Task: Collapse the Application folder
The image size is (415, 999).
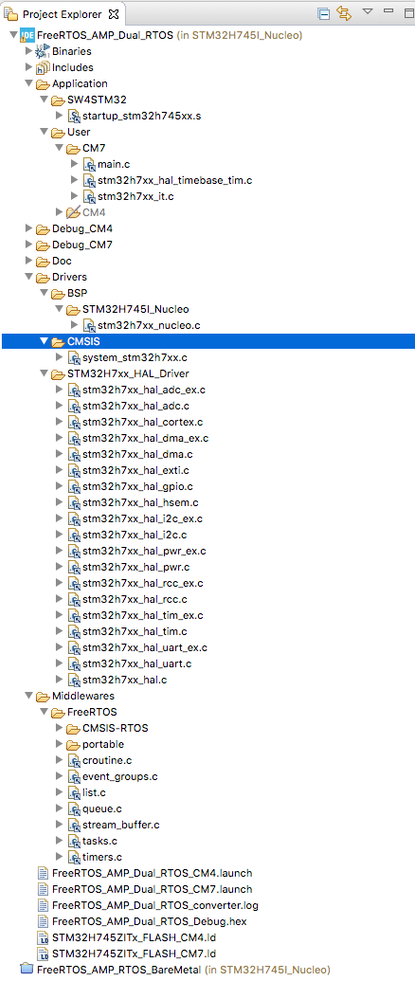Action: tap(29, 83)
